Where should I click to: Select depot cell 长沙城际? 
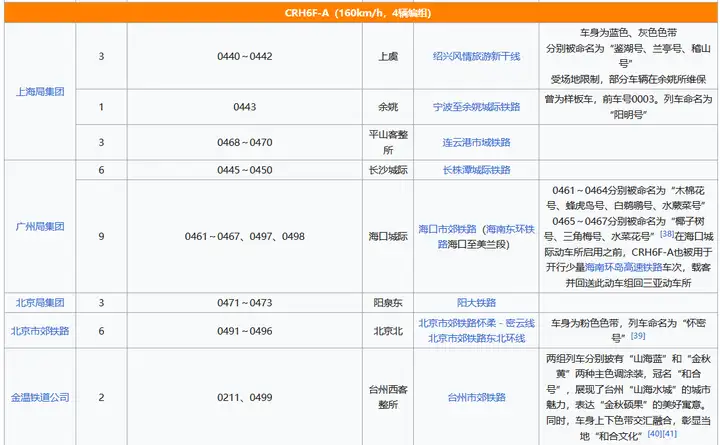[x=388, y=170]
